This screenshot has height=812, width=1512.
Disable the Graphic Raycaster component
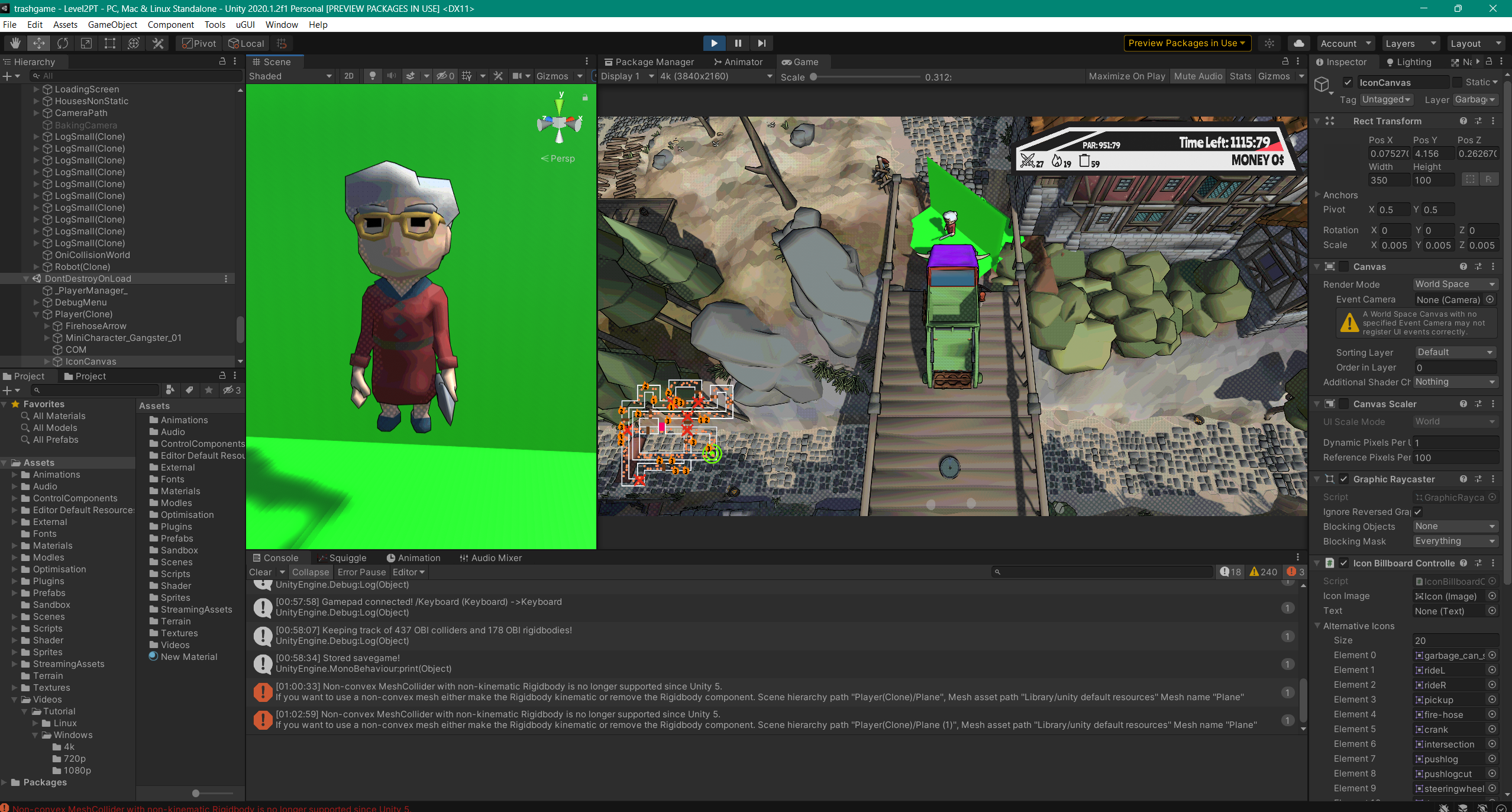point(1344,479)
